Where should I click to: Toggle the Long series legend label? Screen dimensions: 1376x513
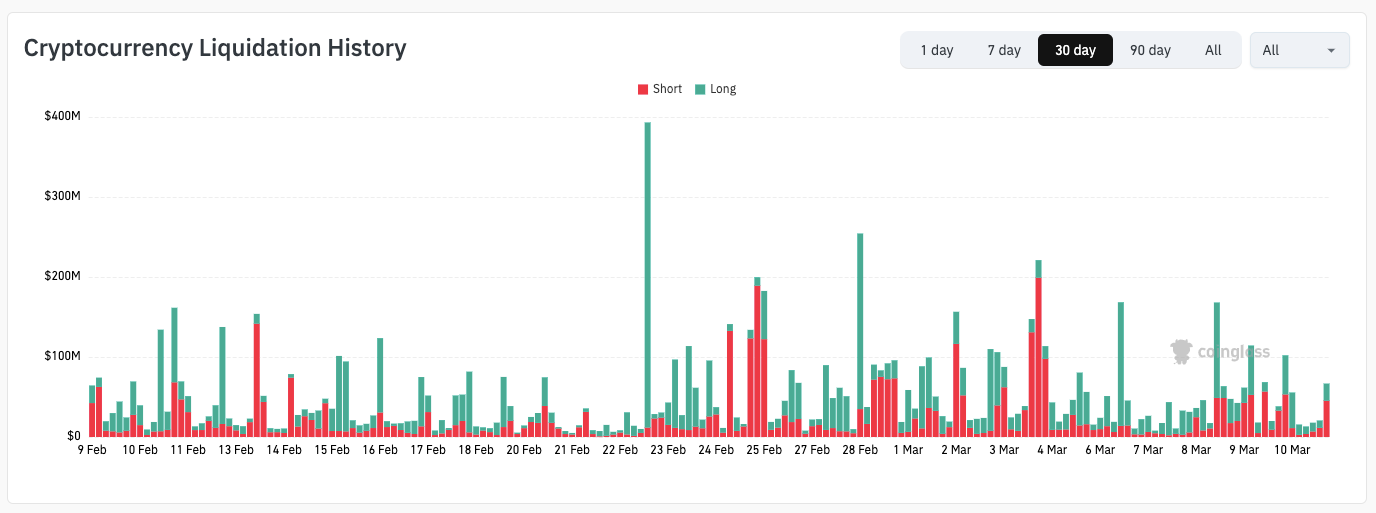(722, 89)
